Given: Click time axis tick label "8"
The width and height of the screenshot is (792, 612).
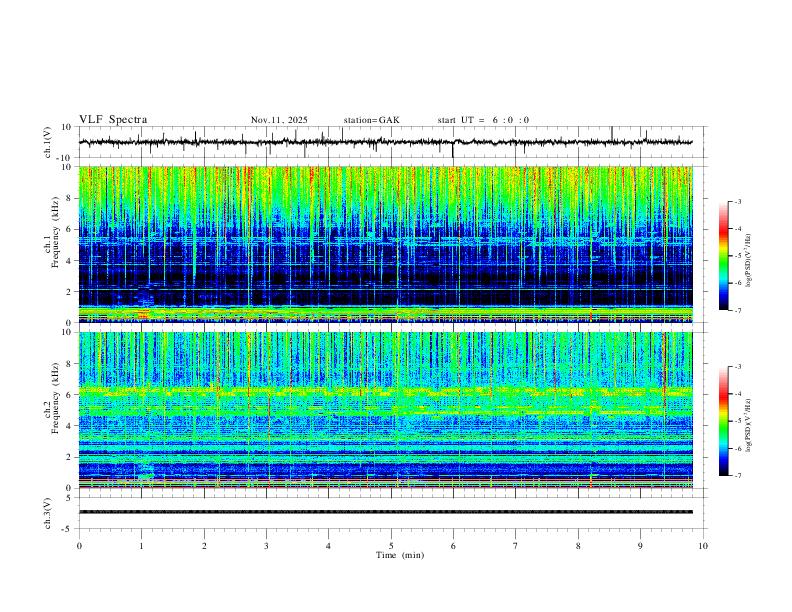Looking at the screenshot, I should [x=578, y=546].
